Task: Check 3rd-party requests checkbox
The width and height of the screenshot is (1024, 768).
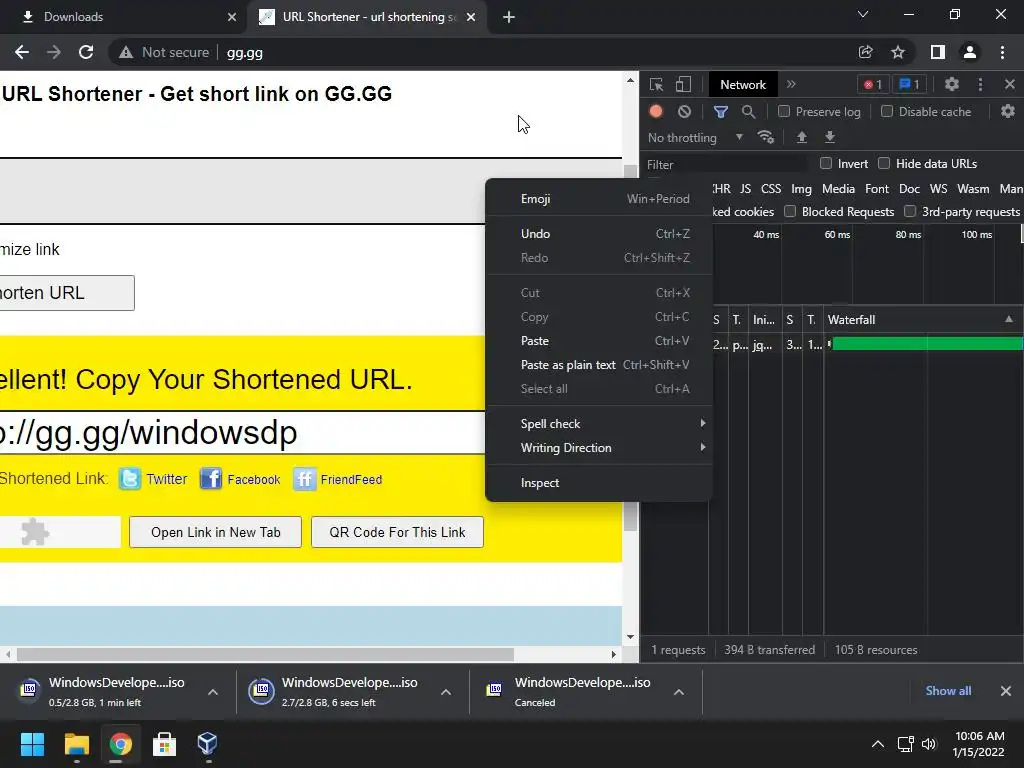Action: tap(910, 212)
